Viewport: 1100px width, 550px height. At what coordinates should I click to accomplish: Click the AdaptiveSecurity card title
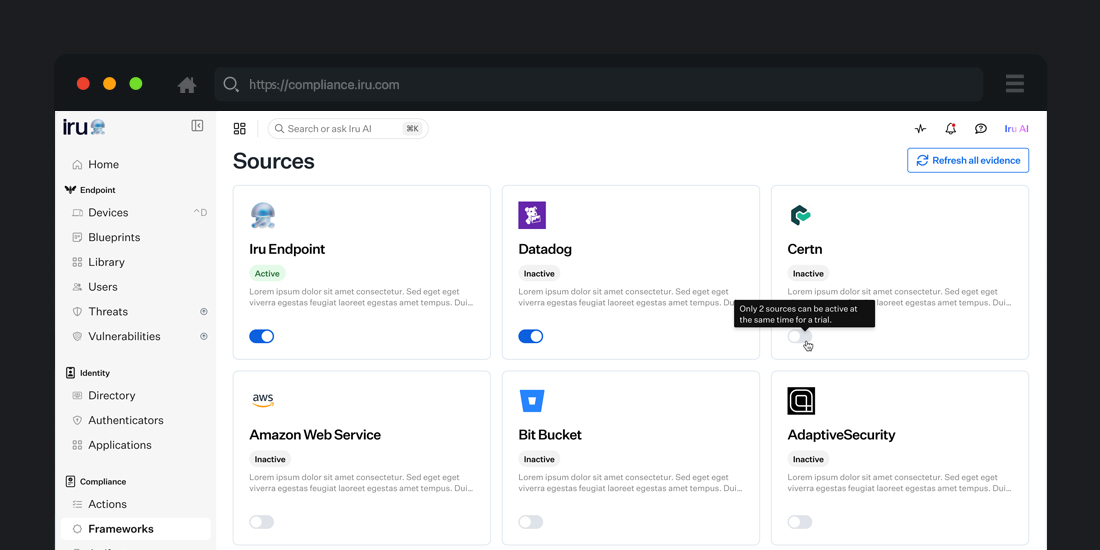click(841, 435)
